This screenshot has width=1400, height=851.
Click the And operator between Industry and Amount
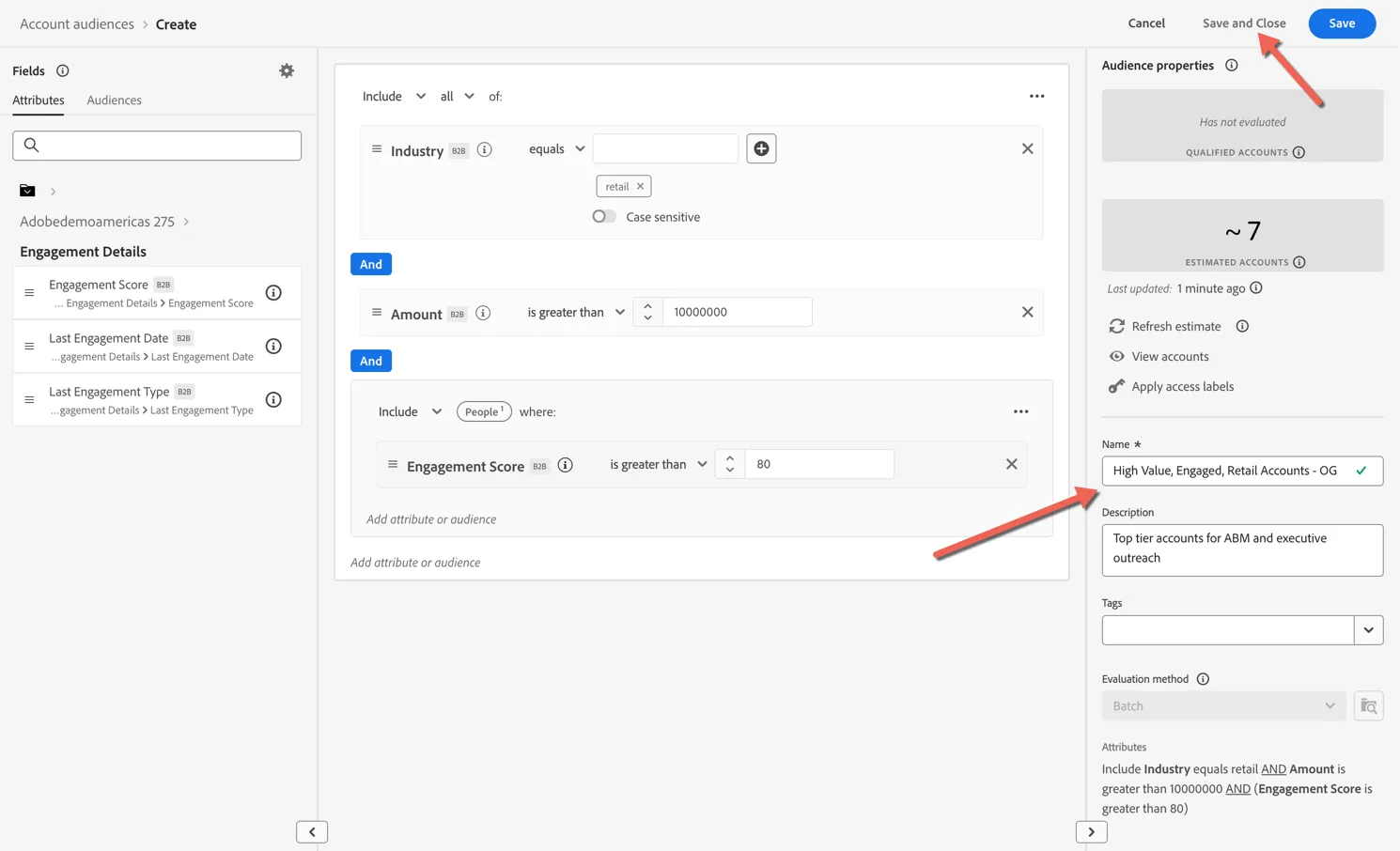(x=371, y=264)
